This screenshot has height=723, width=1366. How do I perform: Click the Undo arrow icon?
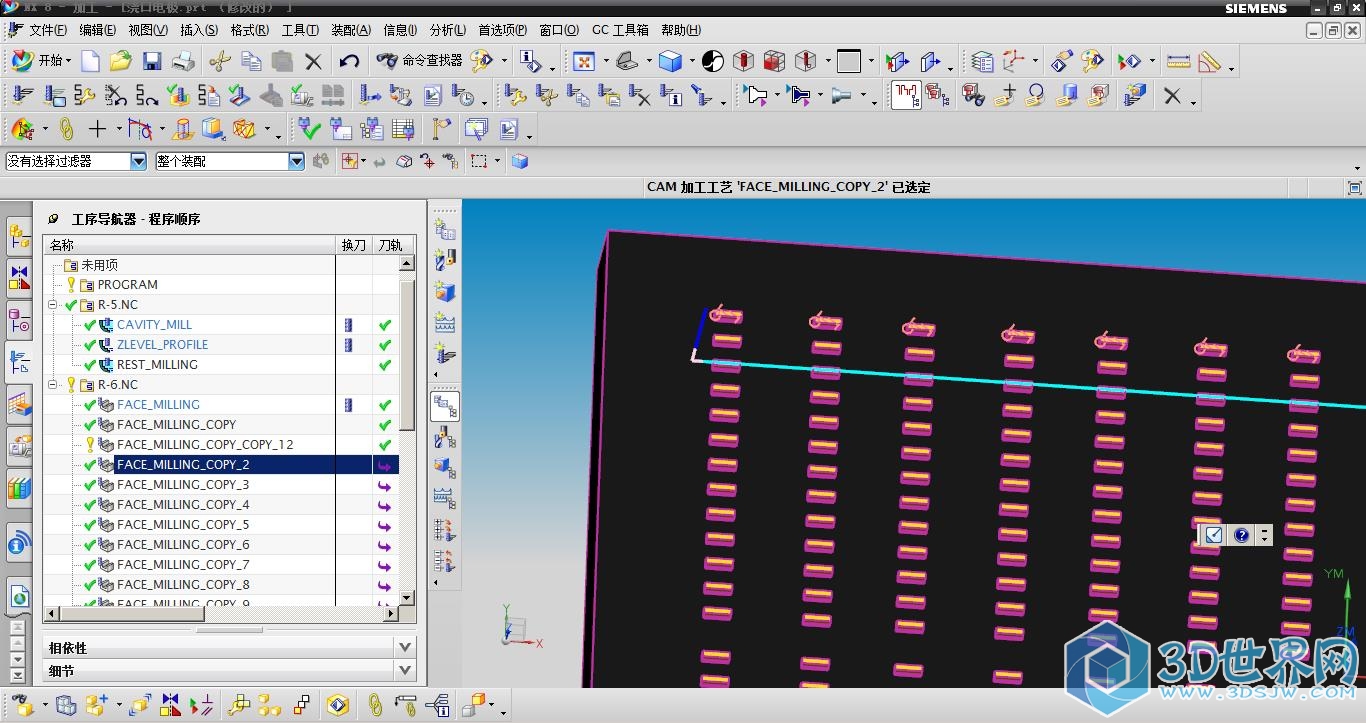pos(349,61)
